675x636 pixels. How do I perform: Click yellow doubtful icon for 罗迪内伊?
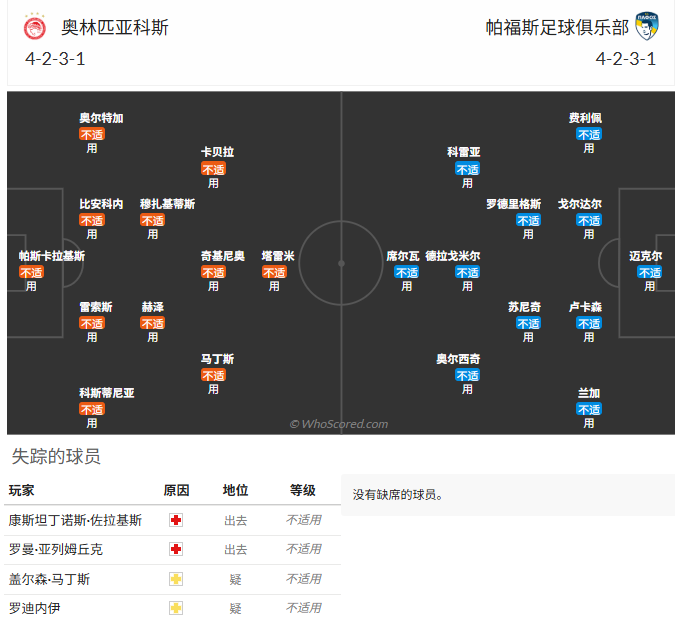(x=176, y=607)
